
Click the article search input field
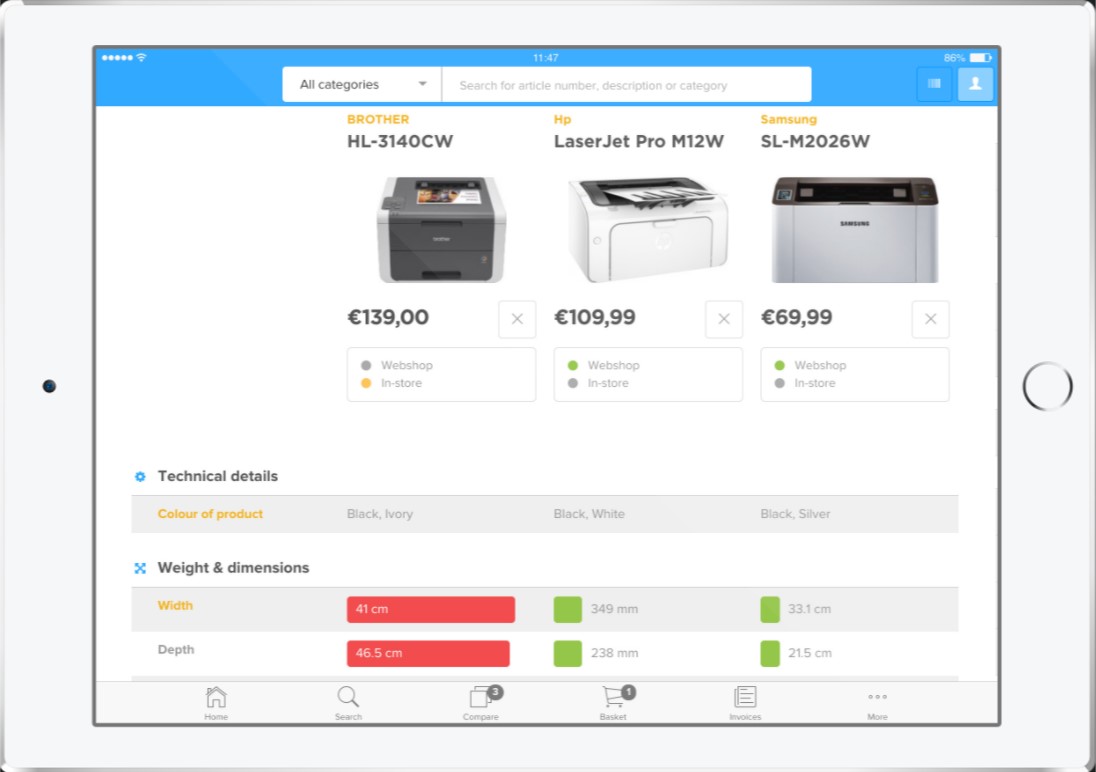click(627, 85)
